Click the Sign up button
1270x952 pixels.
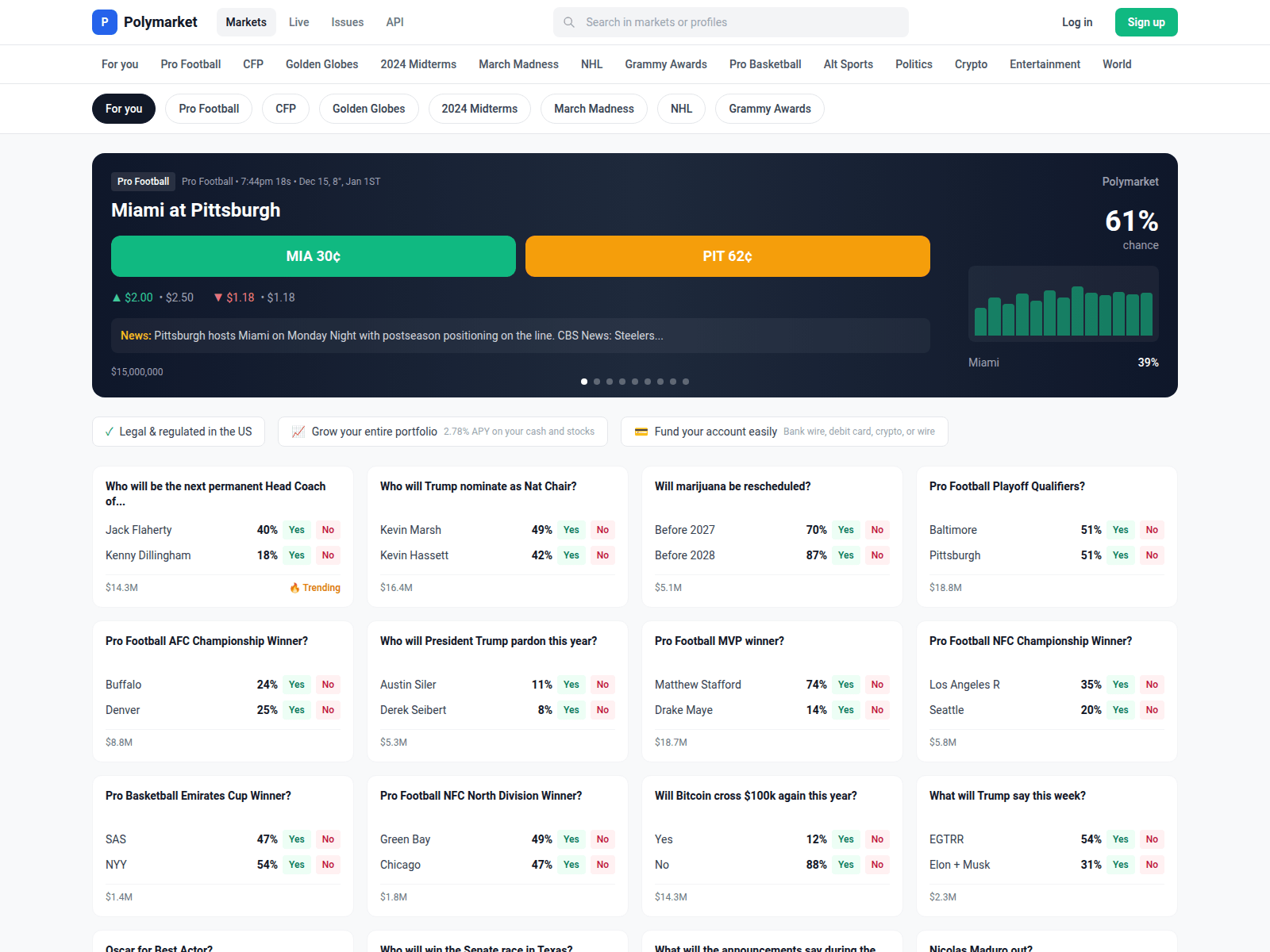[x=1146, y=22]
